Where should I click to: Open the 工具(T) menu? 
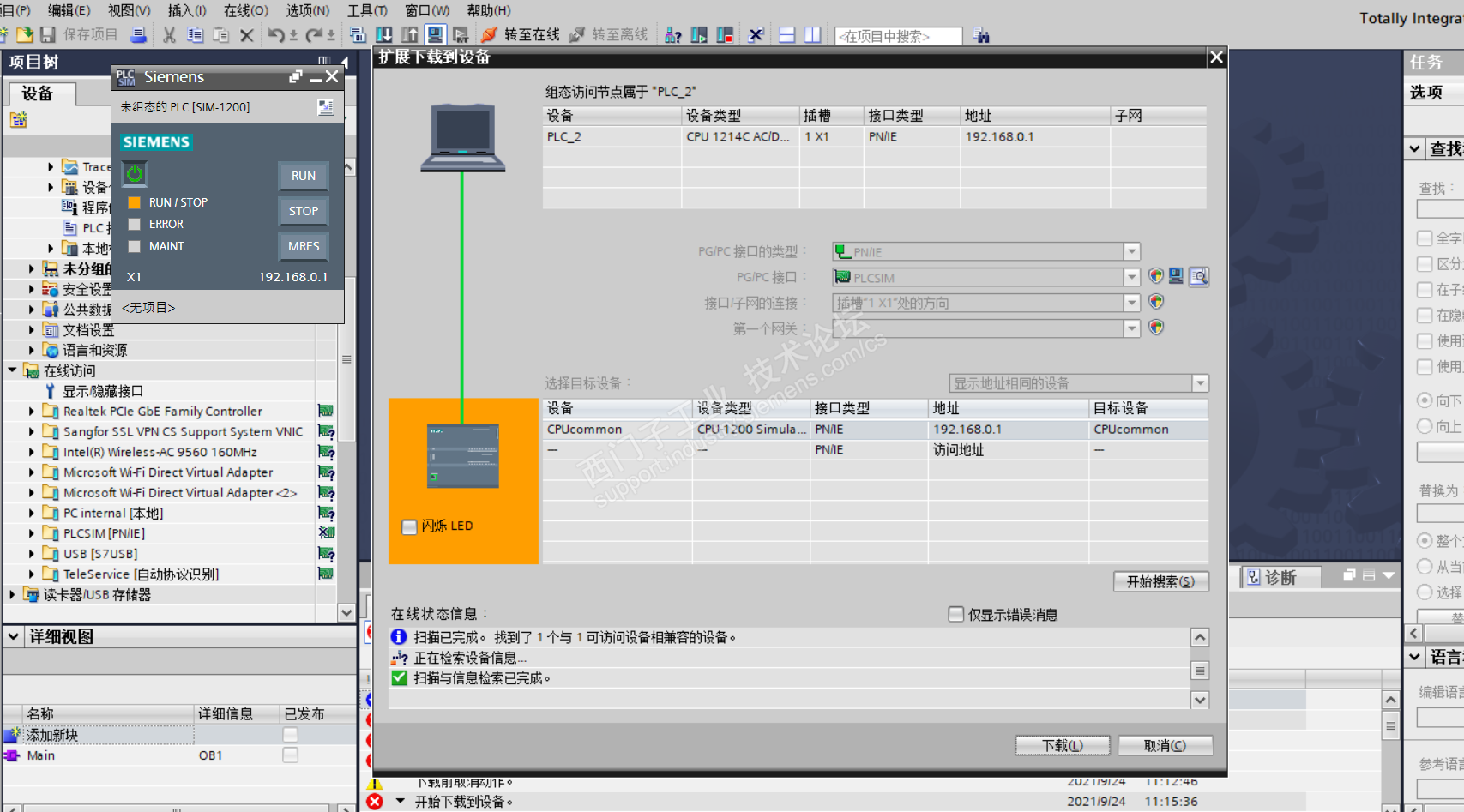tap(367, 10)
